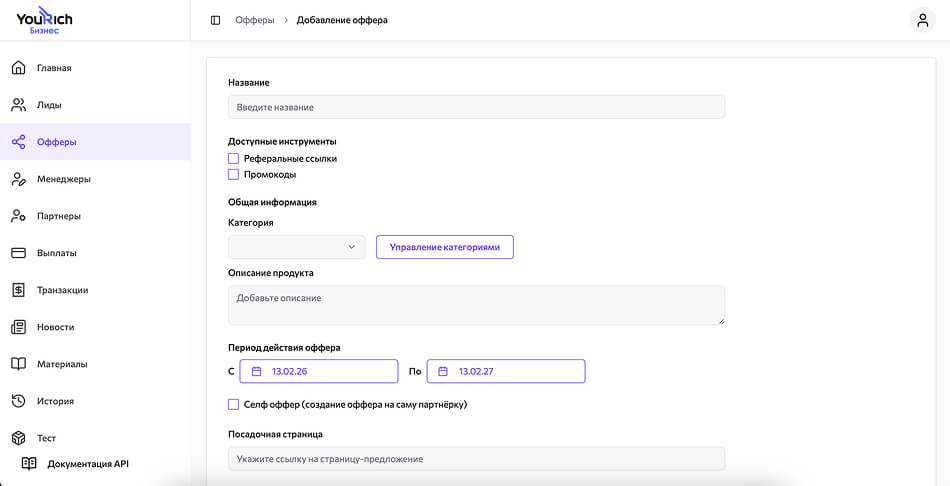Tick the Селф оффер checkbox
The height and width of the screenshot is (486, 950).
point(233,404)
